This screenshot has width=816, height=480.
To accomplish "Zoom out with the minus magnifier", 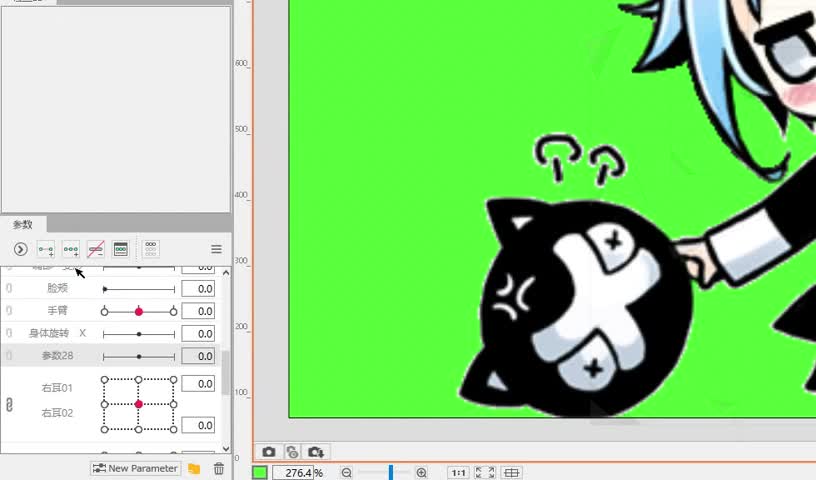I will click(x=347, y=473).
